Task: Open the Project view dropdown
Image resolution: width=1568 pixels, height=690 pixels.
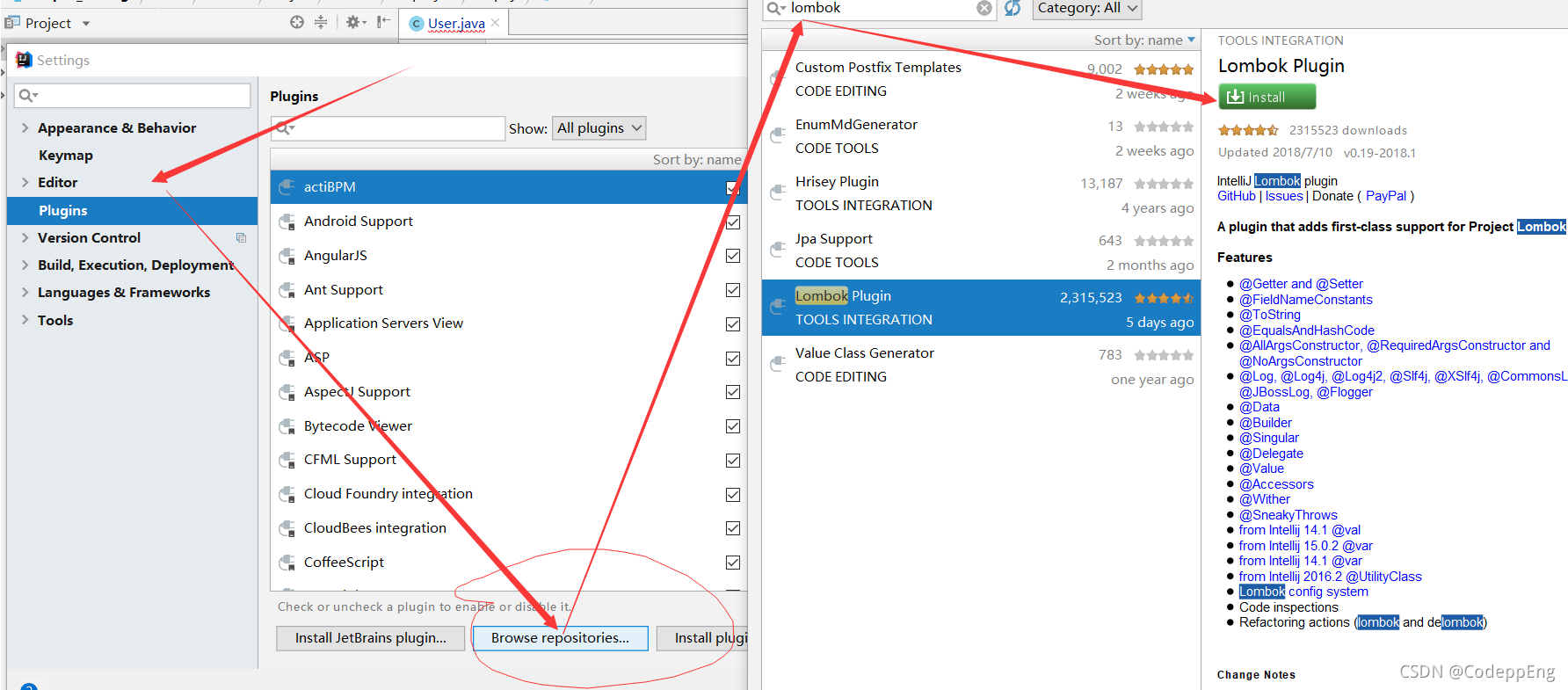Action: pos(86,24)
